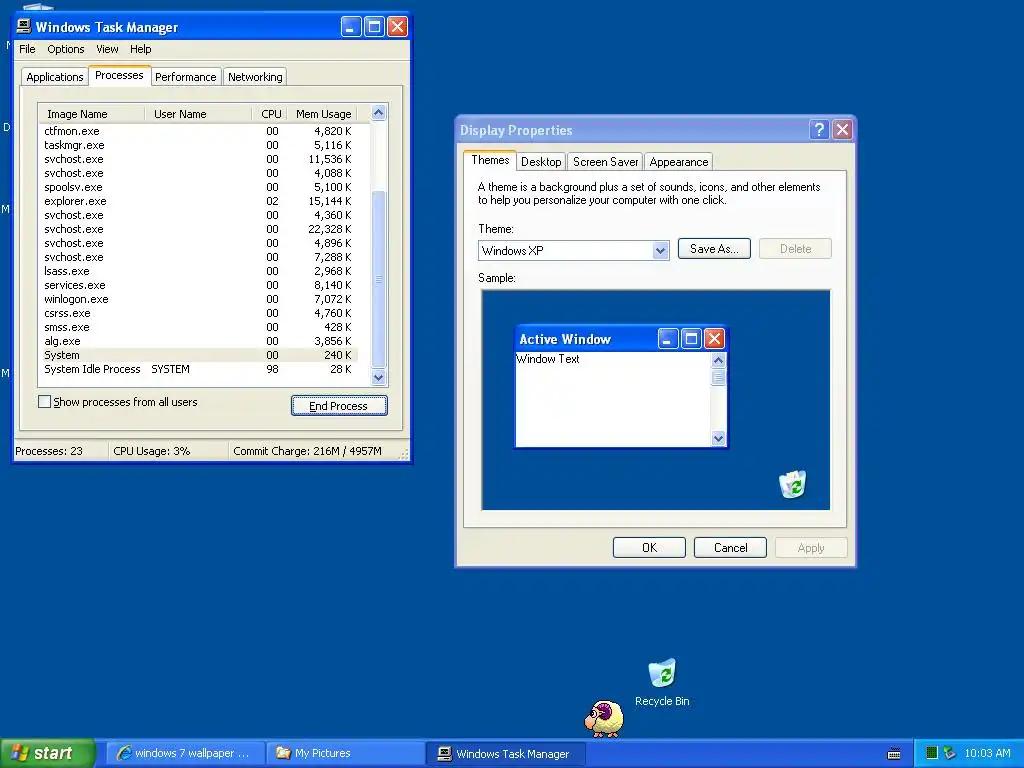Click svchost.exe using 22,328 K memory
Viewport: 1024px width, 768px height.
tap(198, 229)
